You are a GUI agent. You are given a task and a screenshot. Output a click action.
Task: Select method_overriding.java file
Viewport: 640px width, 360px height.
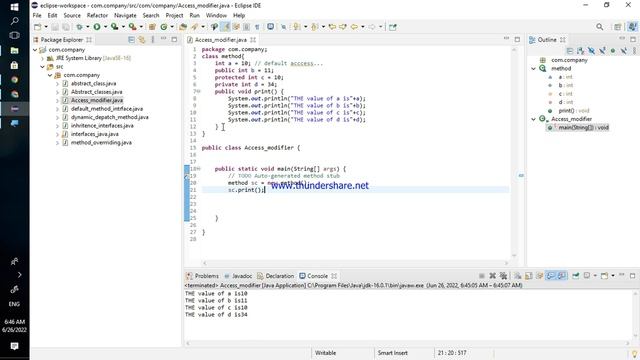click(101, 142)
